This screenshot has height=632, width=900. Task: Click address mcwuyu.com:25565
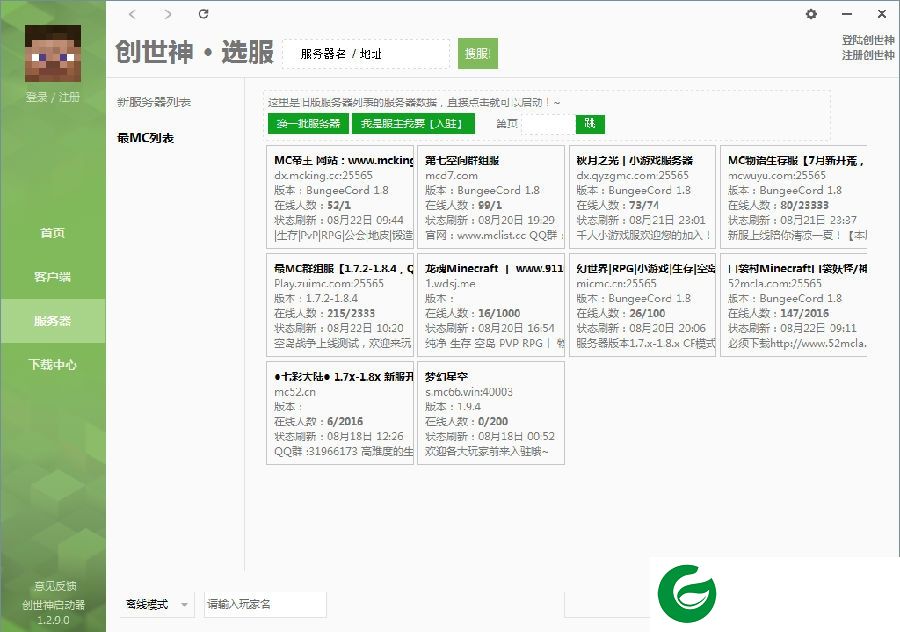click(777, 175)
